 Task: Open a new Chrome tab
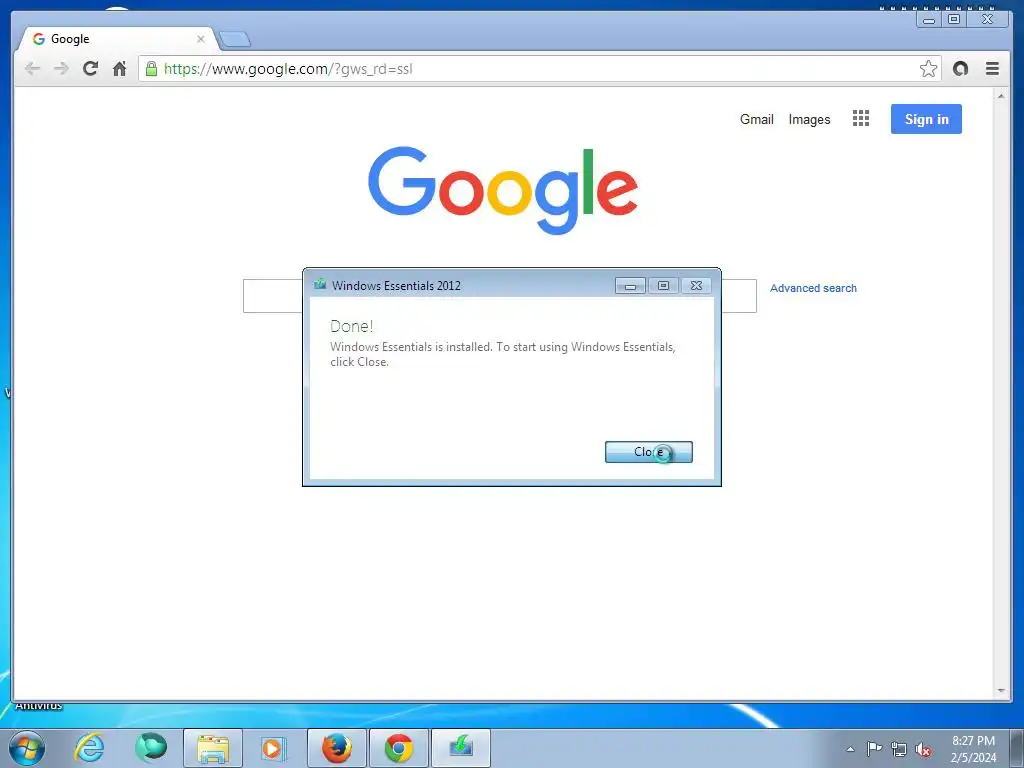234,40
